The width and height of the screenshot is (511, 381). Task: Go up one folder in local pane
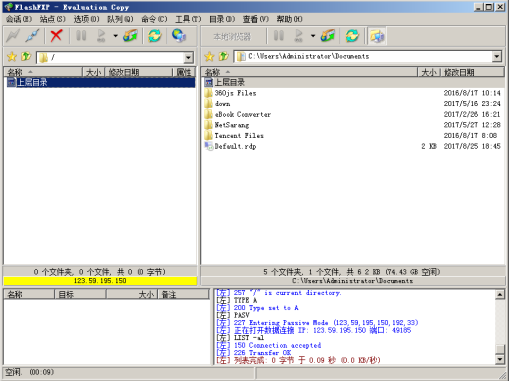coord(223,56)
